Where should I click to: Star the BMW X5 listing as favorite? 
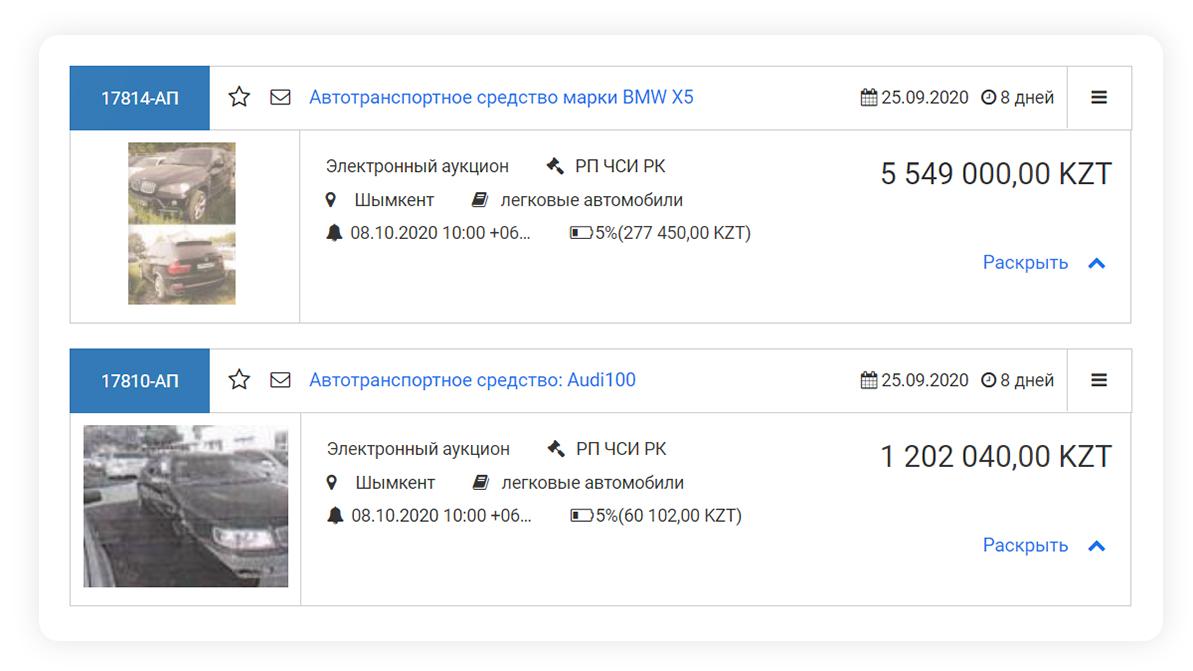click(239, 97)
